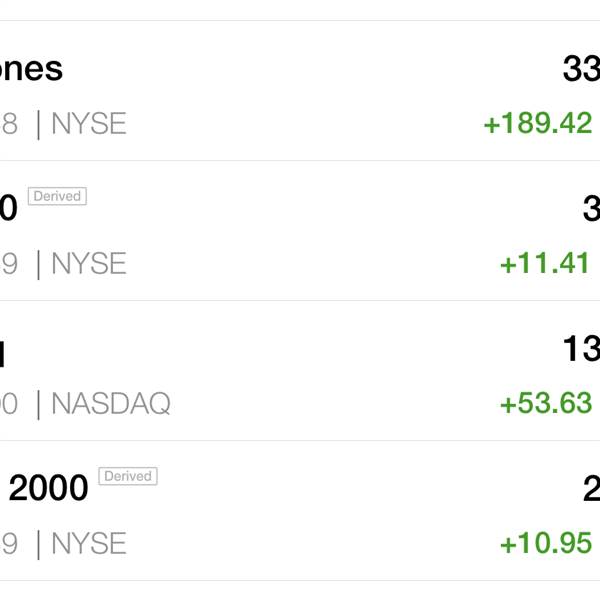Select the NYSE label under Dow Jones
Screen dimensions: 600x600
tap(89, 124)
